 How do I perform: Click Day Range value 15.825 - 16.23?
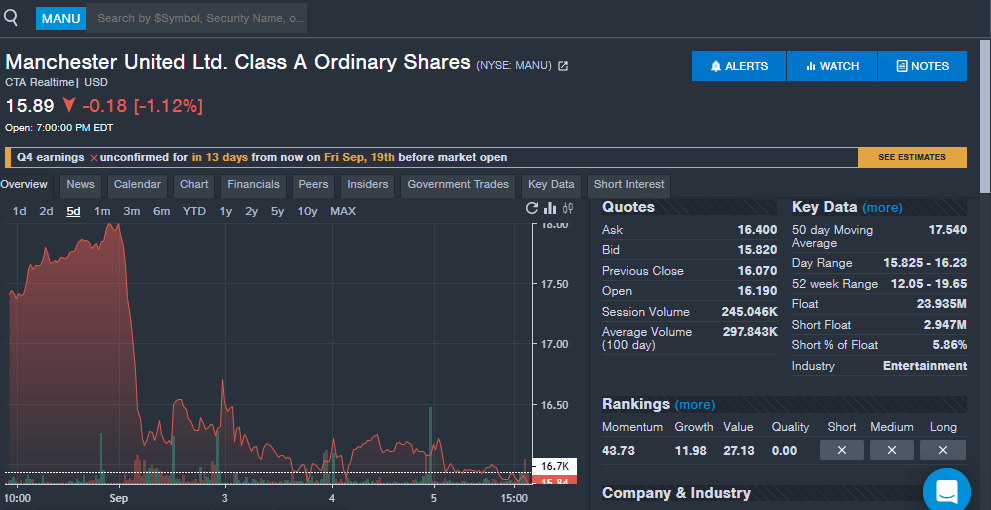[x=925, y=263]
